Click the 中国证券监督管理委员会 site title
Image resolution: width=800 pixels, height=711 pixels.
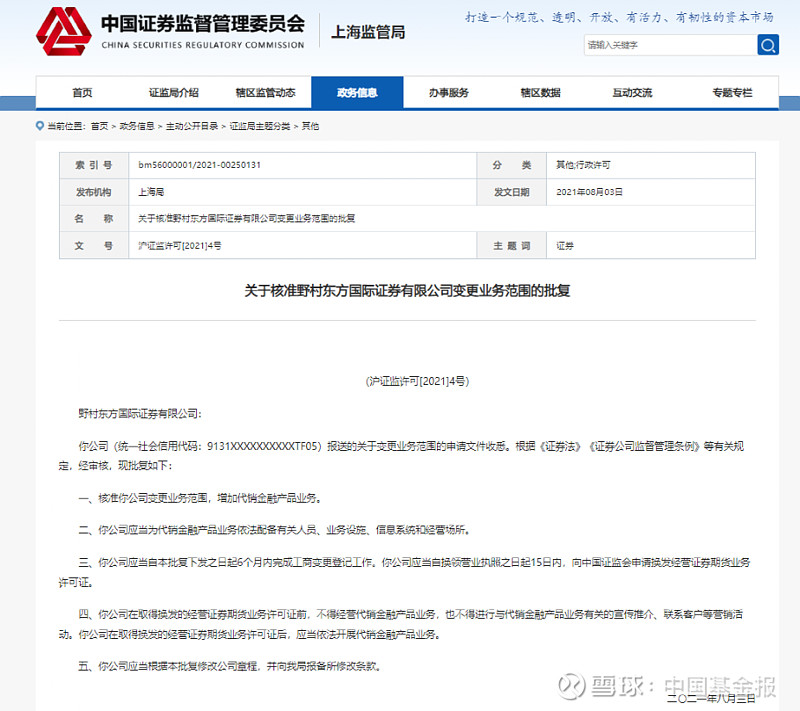(x=203, y=23)
